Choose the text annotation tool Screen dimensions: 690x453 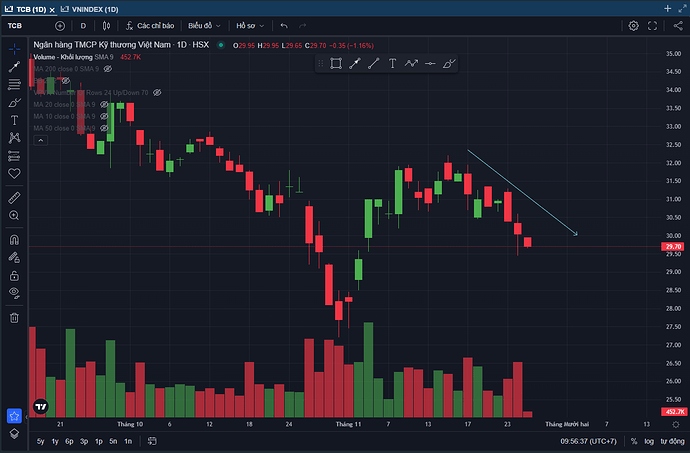(x=14, y=120)
